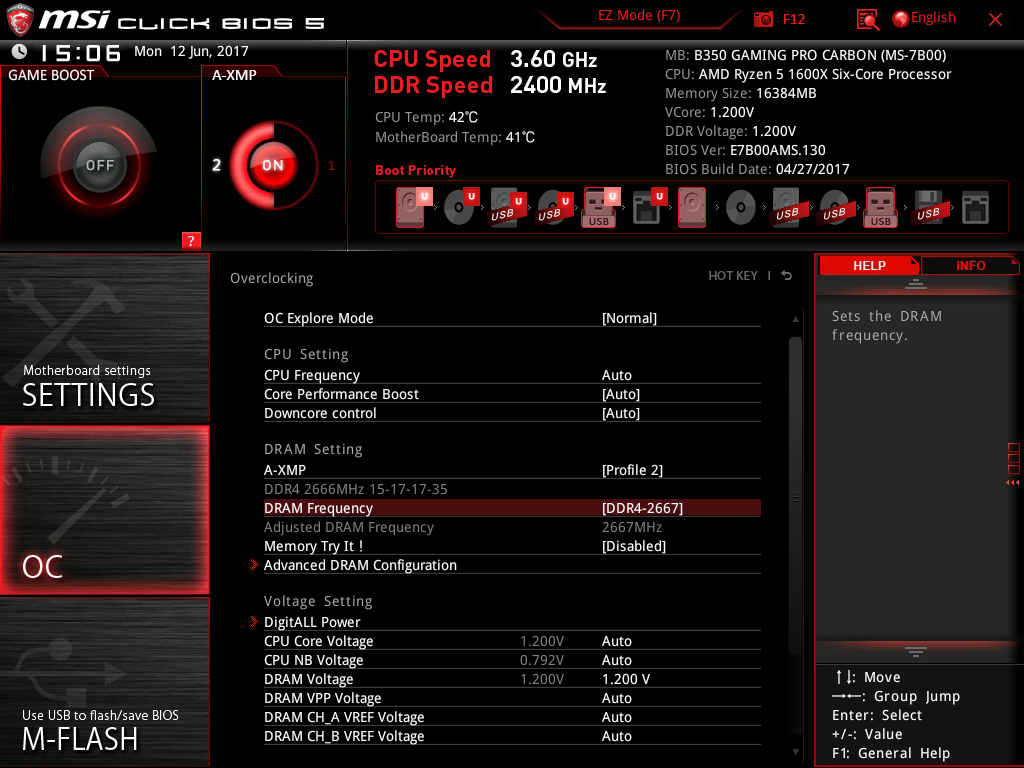Open DRAM Frequency [DDR4-2667] selection
Viewport: 1024px width, 768px height.
coord(512,507)
